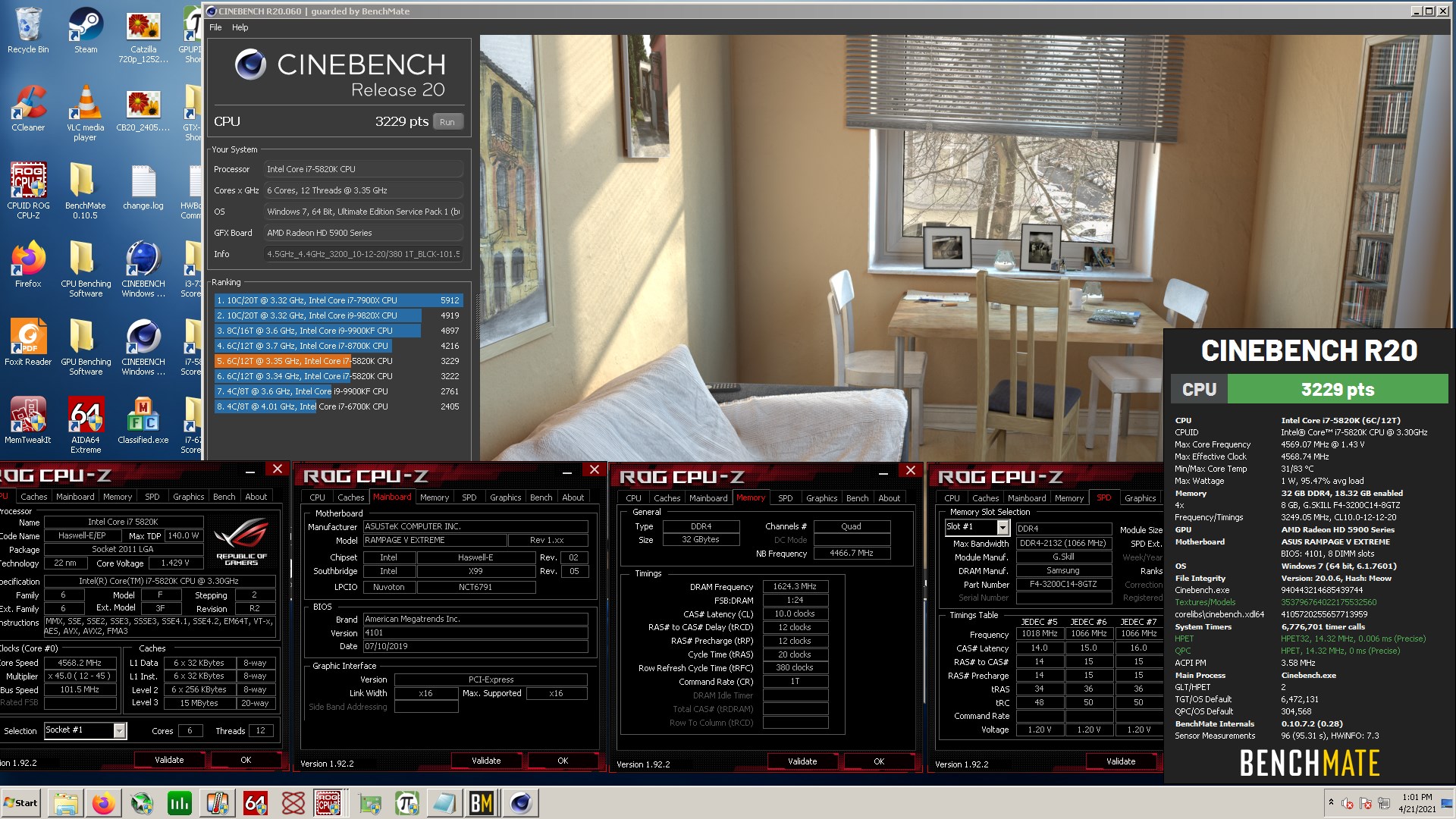Viewport: 1456px width, 819px height.
Task: Click Validate in the Memory CPU-Z window
Action: [x=802, y=761]
